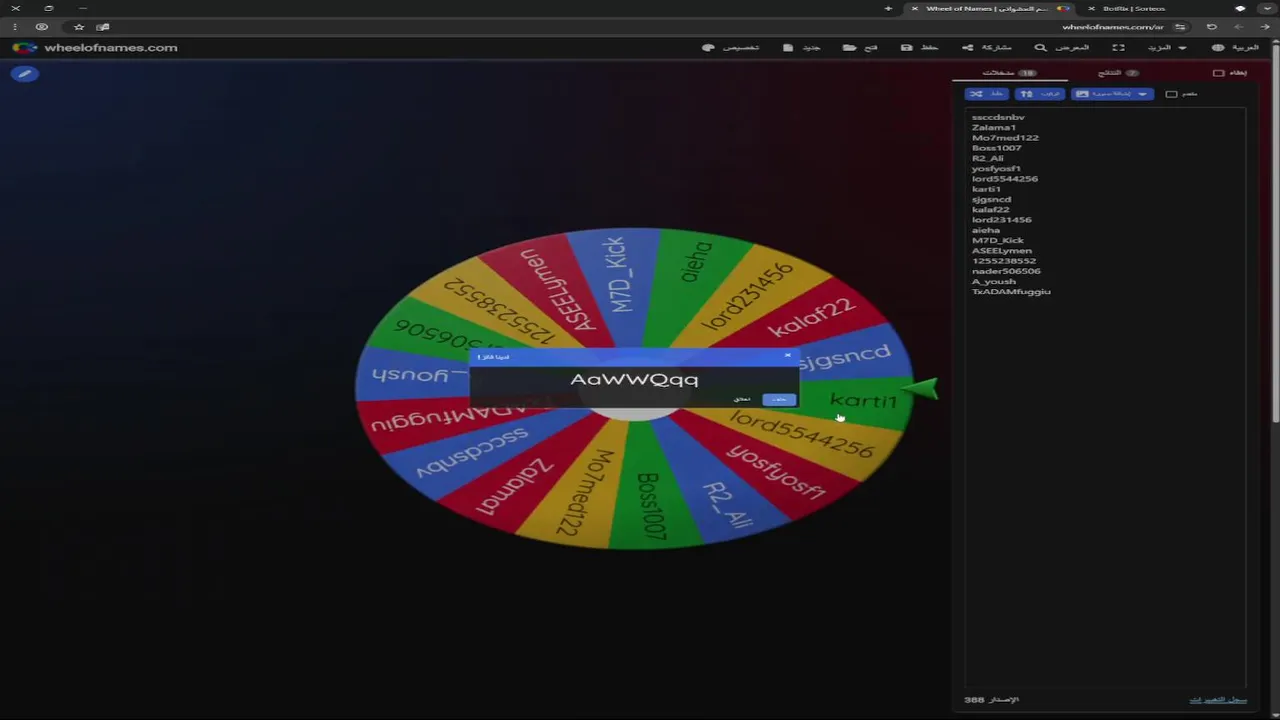Reload the page in the browser
This screenshot has height=720, width=1280.
pos(1212,27)
